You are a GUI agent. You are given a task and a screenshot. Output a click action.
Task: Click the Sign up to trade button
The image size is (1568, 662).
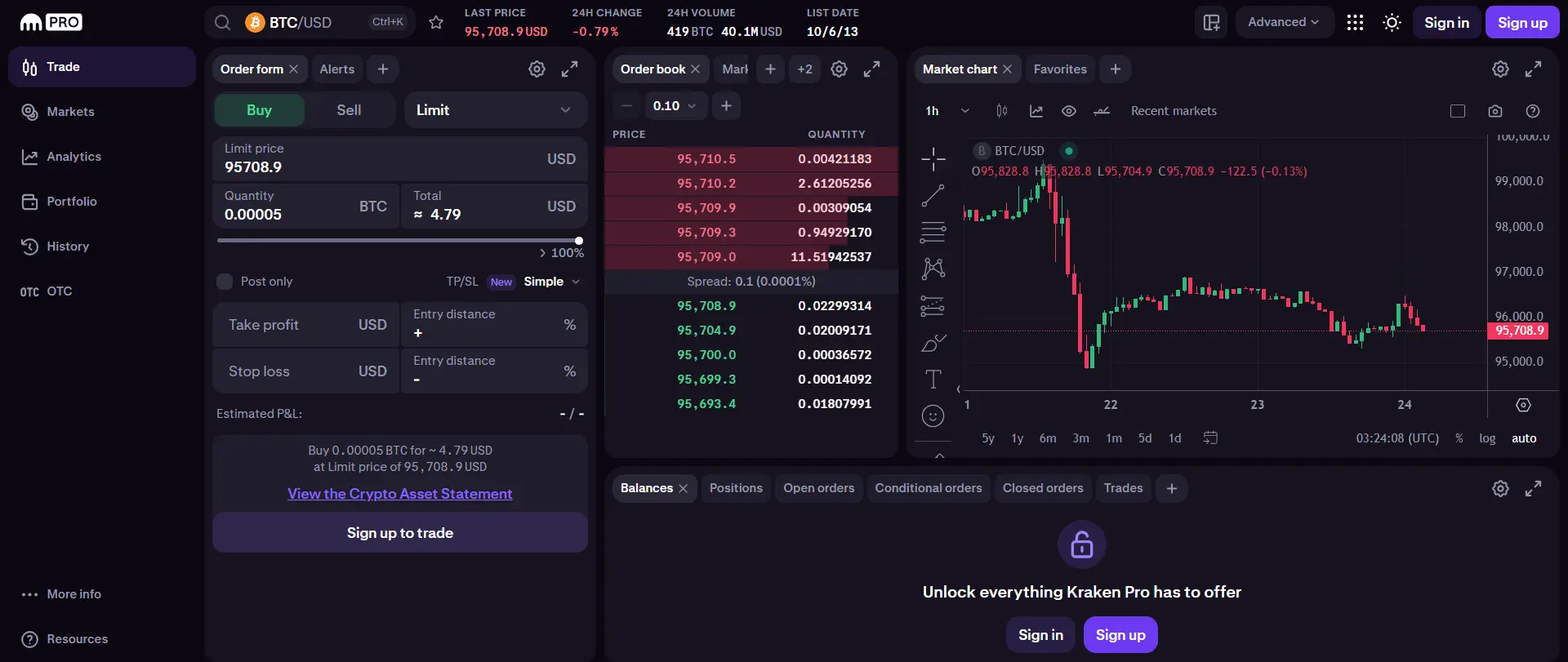pos(400,533)
